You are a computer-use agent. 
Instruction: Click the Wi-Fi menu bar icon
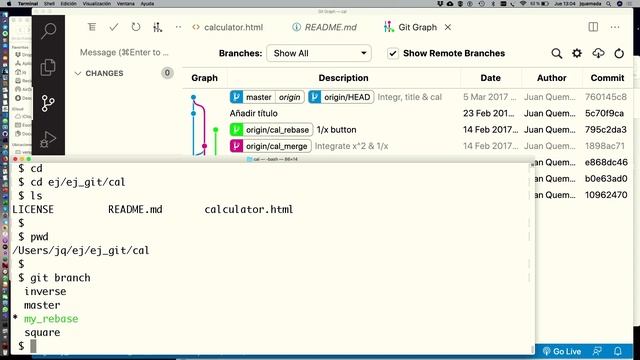tap(523, 4)
